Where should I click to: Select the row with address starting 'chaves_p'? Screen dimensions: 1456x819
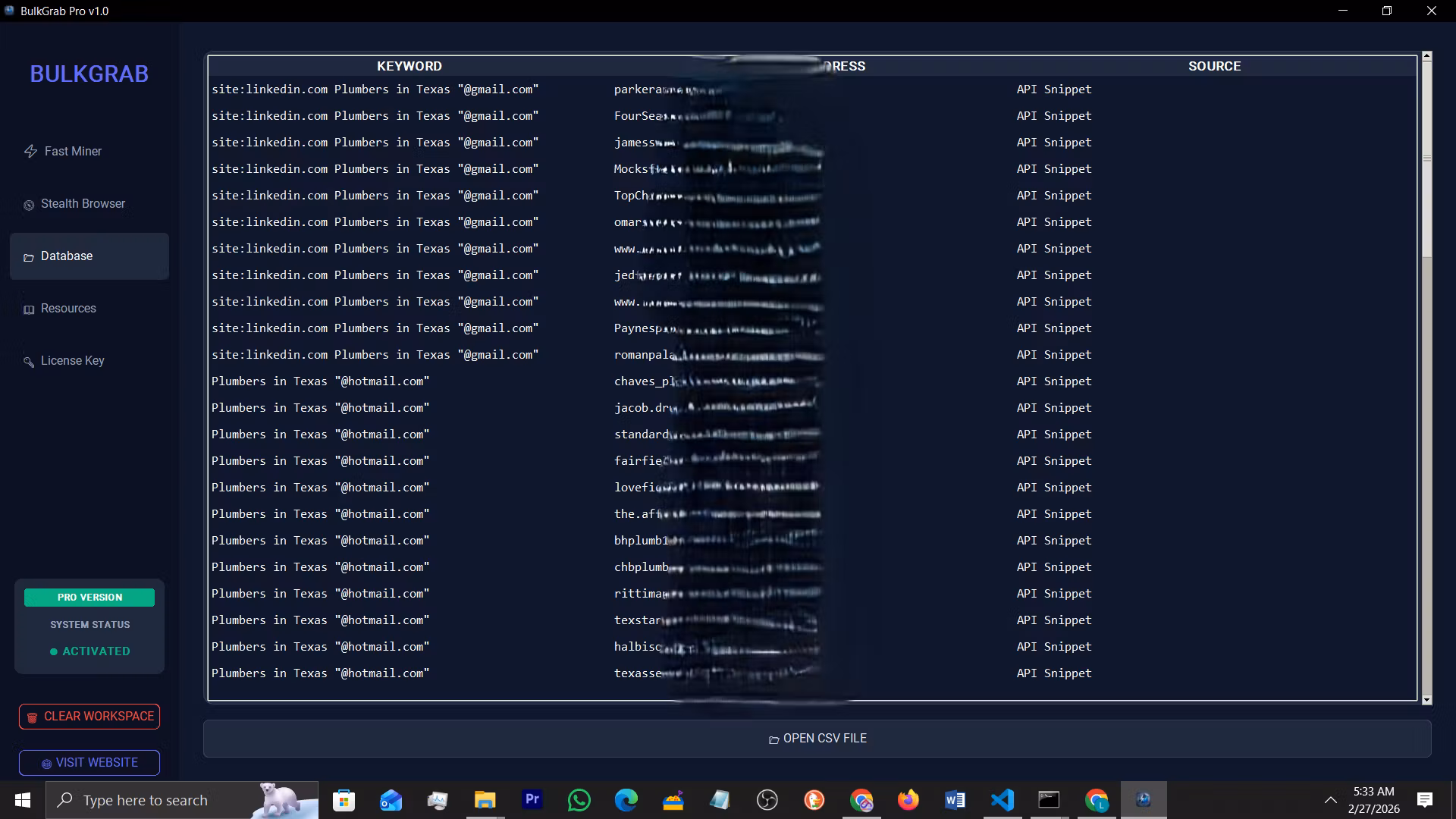tap(812, 381)
